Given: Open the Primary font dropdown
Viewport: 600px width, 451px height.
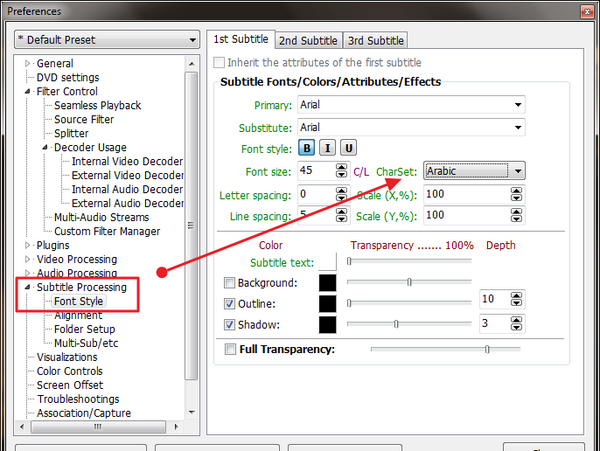Looking at the screenshot, I should 411,104.
